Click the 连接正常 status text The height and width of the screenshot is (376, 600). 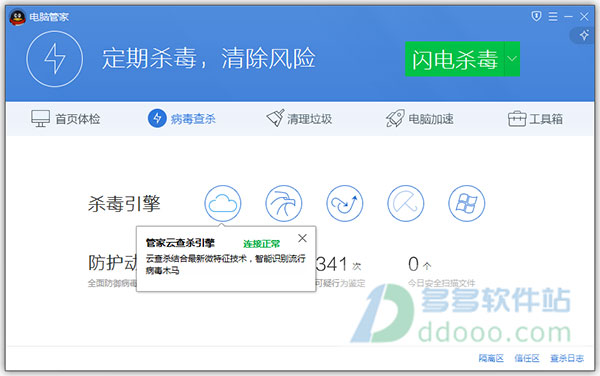click(262, 244)
